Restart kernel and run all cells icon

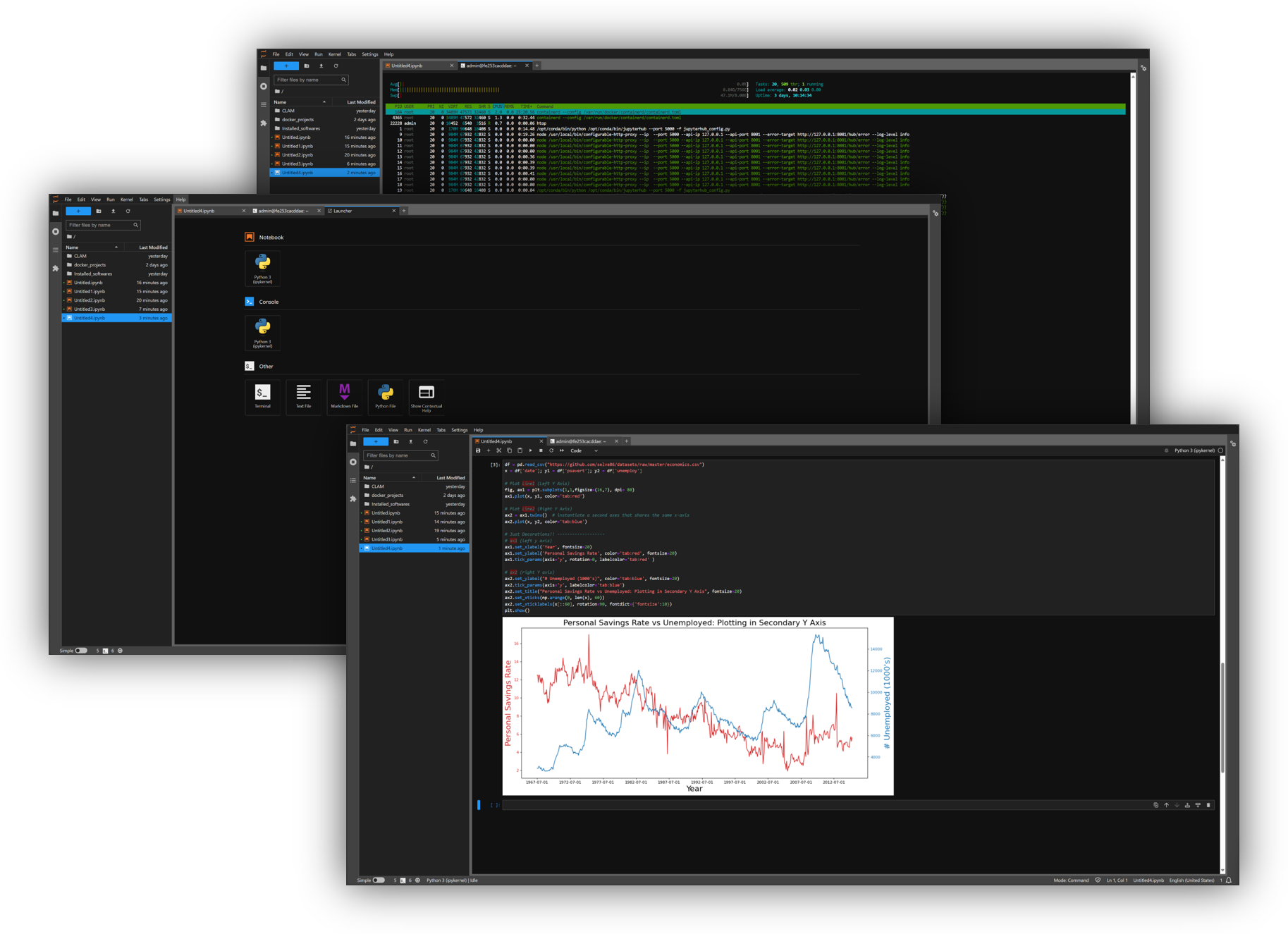pyautogui.click(x=562, y=450)
